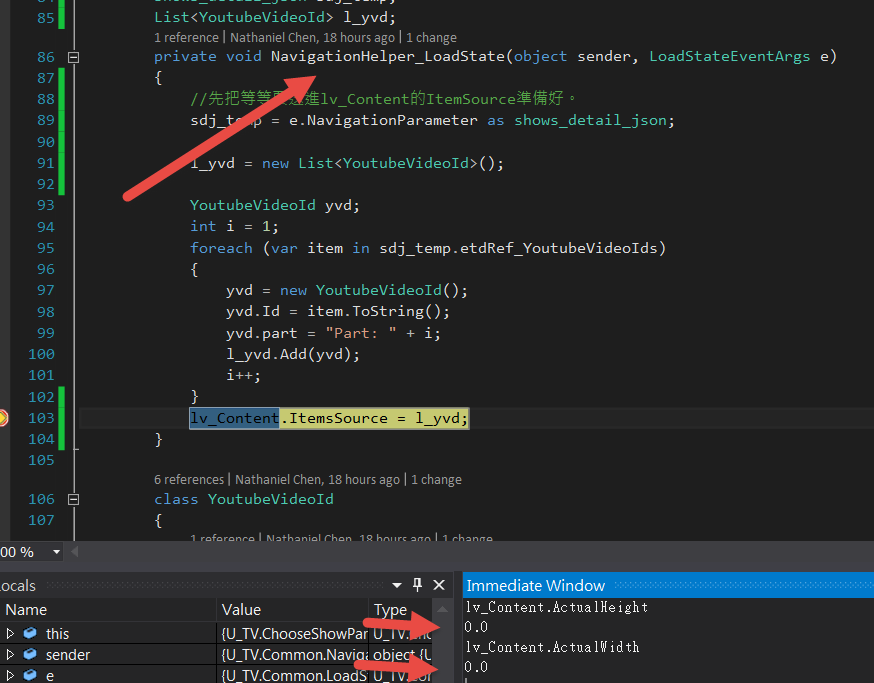This screenshot has width=874, height=683.
Task: Click 'shows_detail_json' on line 89
Action: tap(590, 120)
